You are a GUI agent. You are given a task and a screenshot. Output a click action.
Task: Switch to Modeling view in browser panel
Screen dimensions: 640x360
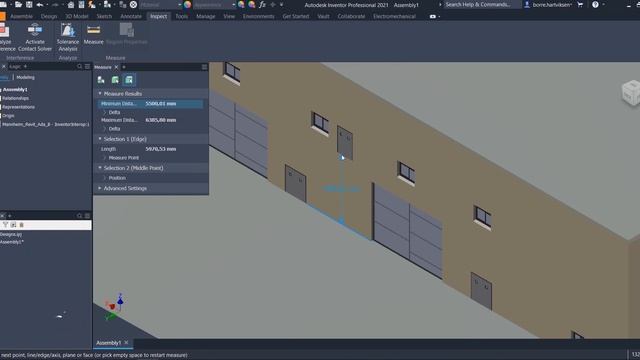[25, 77]
